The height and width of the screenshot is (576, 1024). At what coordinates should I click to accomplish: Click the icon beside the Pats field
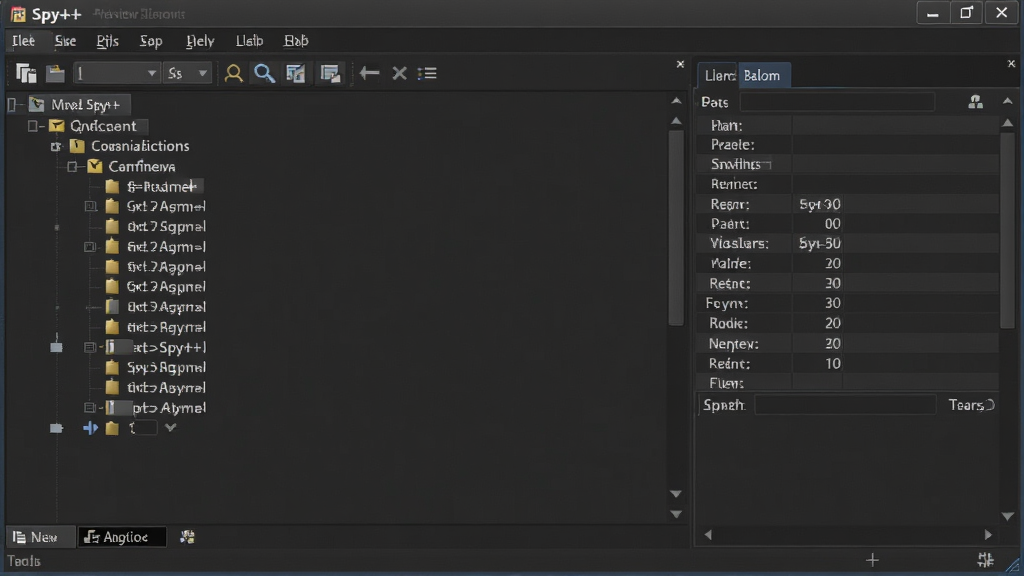[975, 102]
